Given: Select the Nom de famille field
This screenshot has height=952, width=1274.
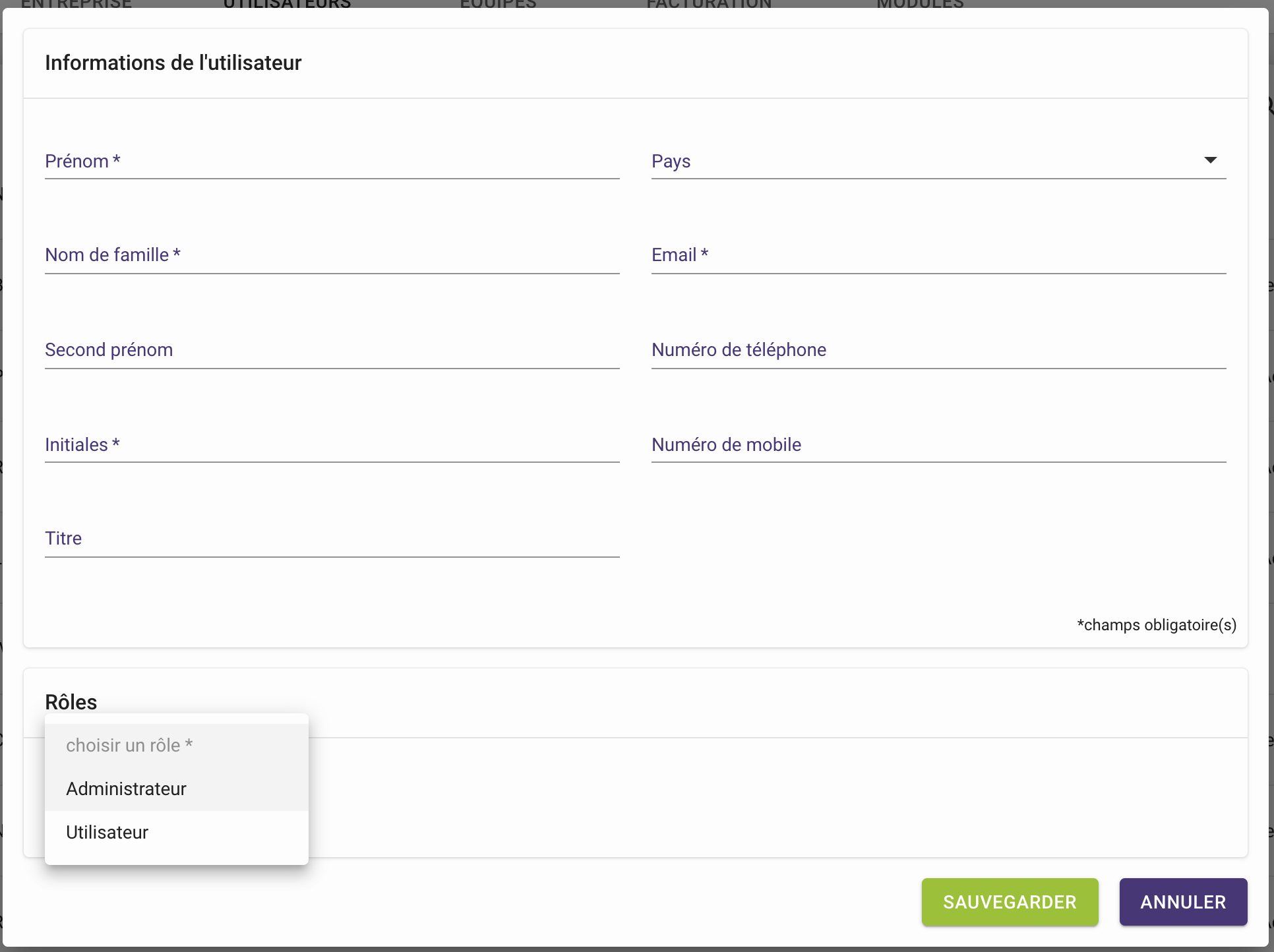Looking at the screenshot, I should point(332,255).
